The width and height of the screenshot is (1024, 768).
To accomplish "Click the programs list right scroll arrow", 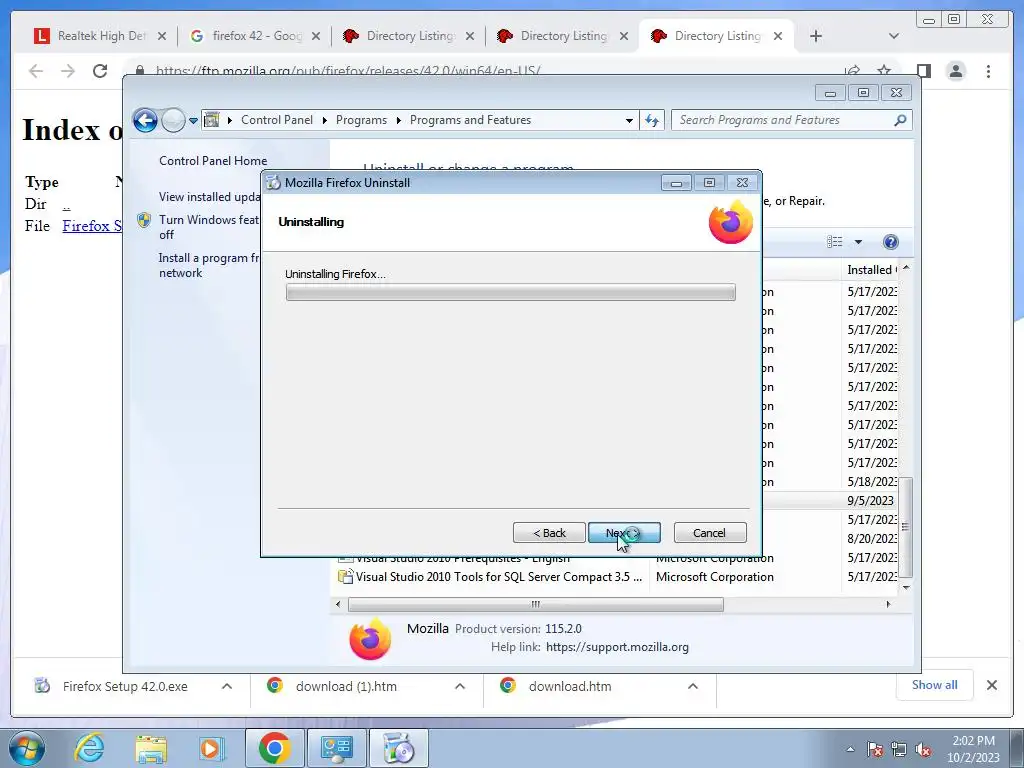I will click(x=888, y=605).
